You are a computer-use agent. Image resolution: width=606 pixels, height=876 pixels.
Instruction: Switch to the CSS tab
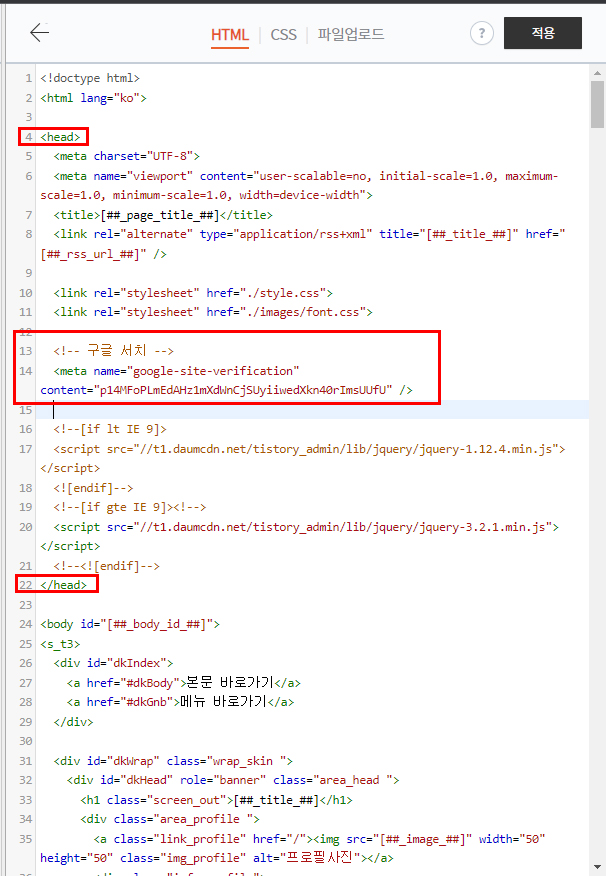click(283, 35)
